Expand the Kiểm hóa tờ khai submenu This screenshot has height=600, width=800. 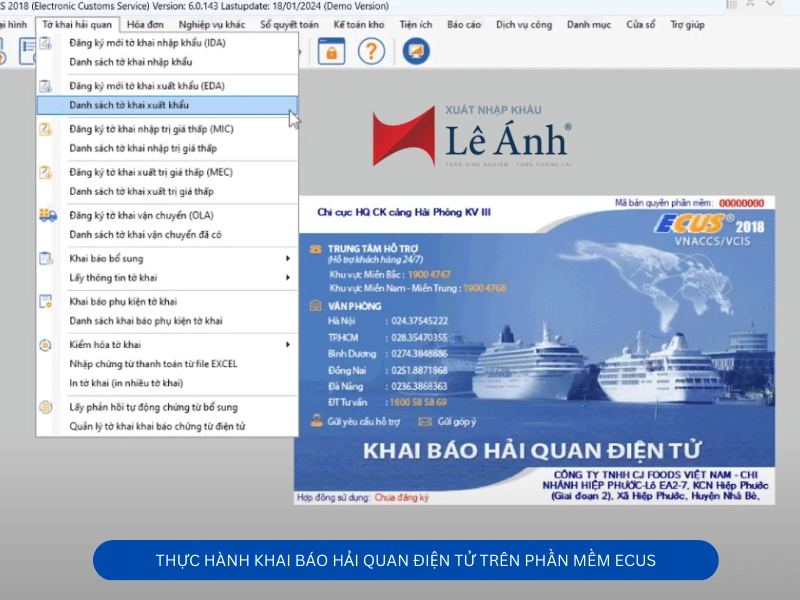[288, 345]
